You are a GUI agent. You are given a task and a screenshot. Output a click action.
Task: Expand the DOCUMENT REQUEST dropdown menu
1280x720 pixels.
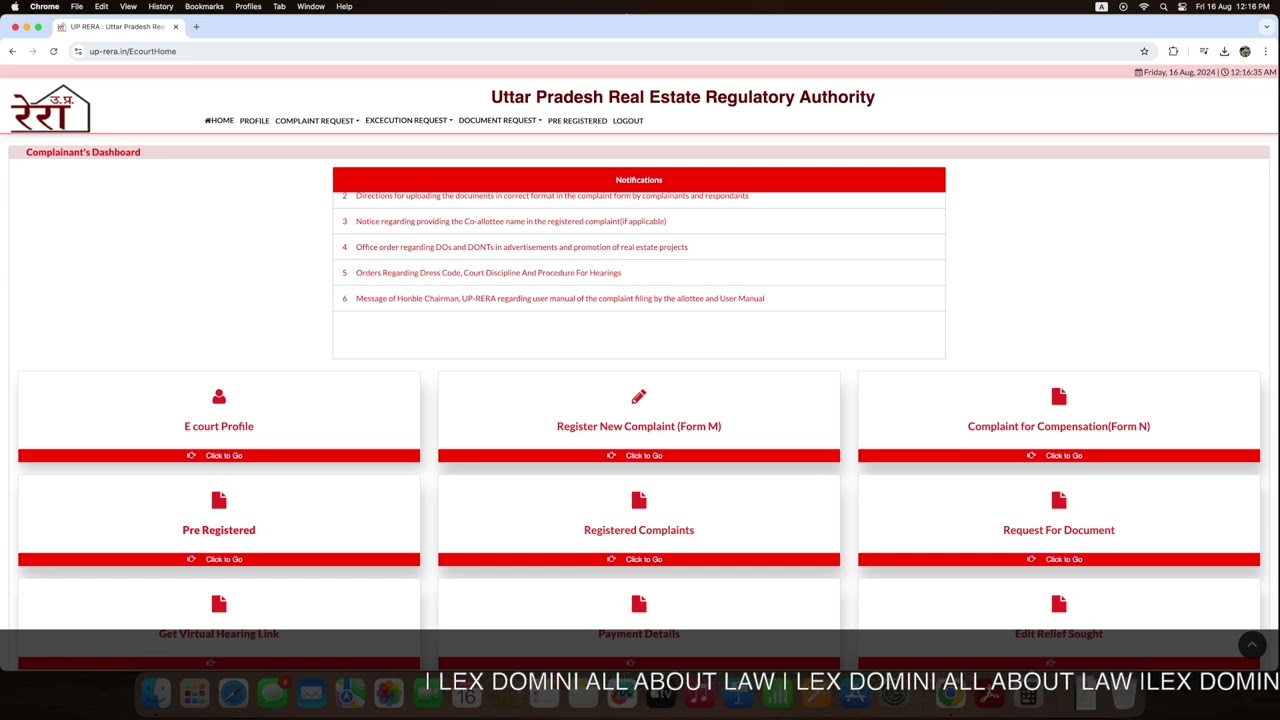tap(500, 121)
